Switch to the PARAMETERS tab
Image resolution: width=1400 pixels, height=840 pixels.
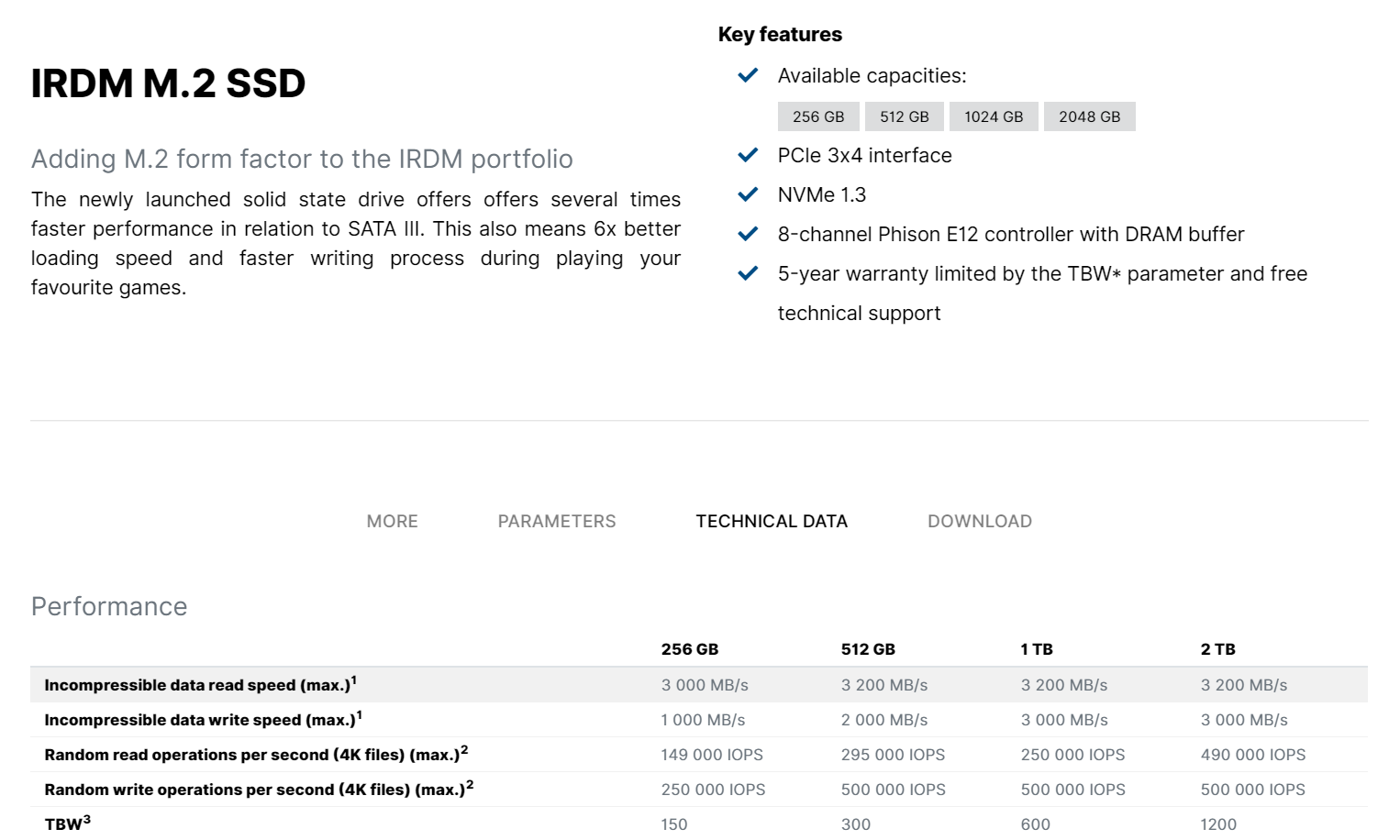point(557,521)
